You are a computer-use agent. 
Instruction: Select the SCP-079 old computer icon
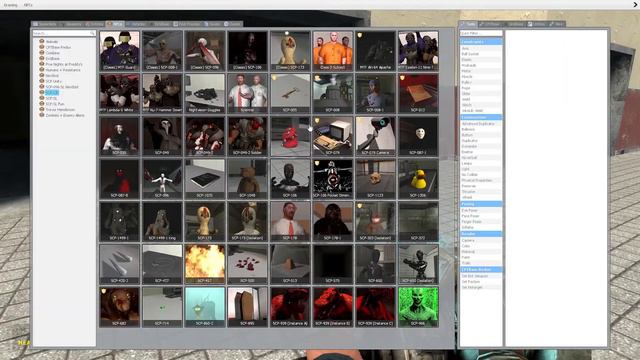click(x=333, y=136)
